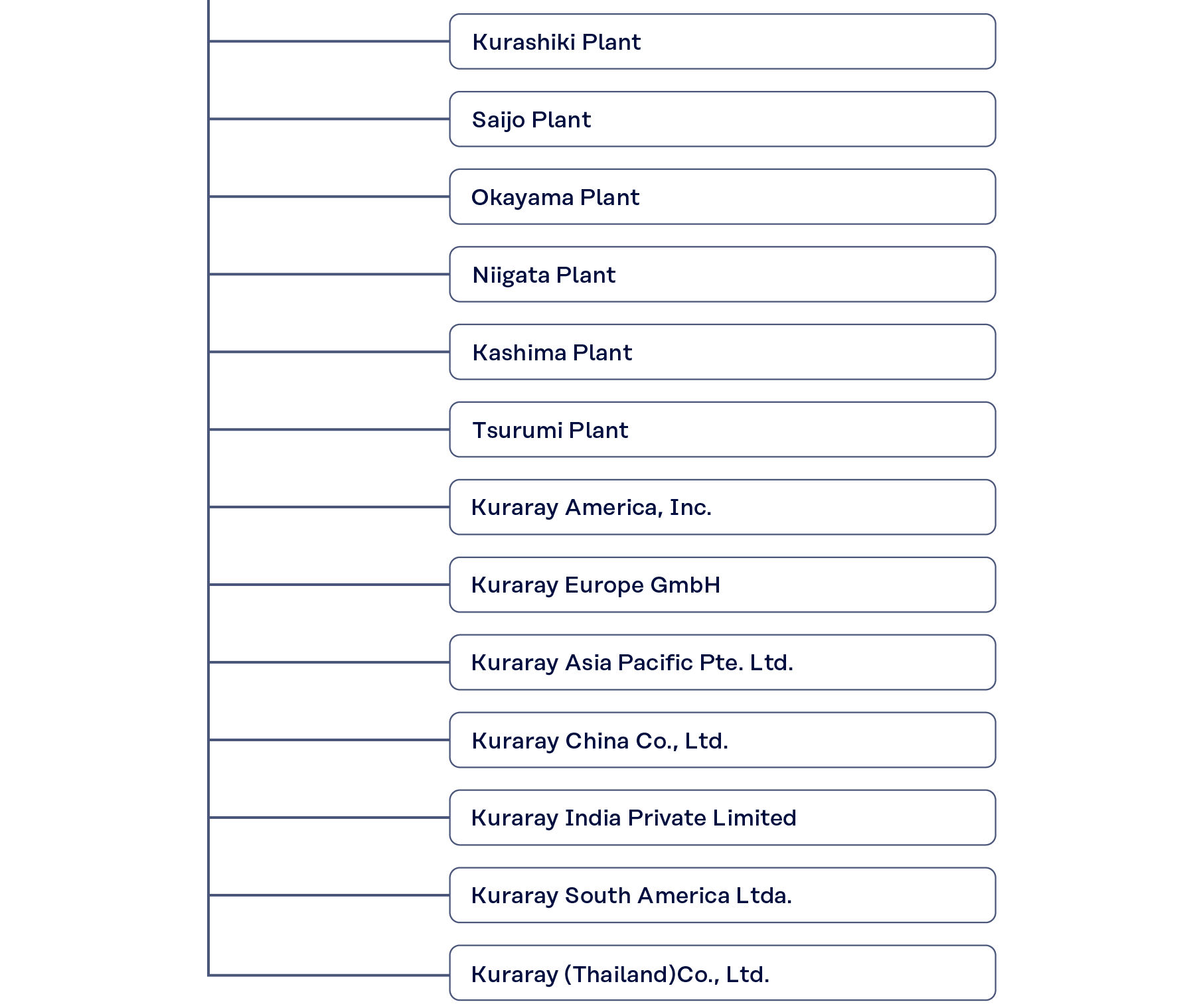Open the Okayama Plant entry
Screen dimensions: 1195x1008
[722, 197]
